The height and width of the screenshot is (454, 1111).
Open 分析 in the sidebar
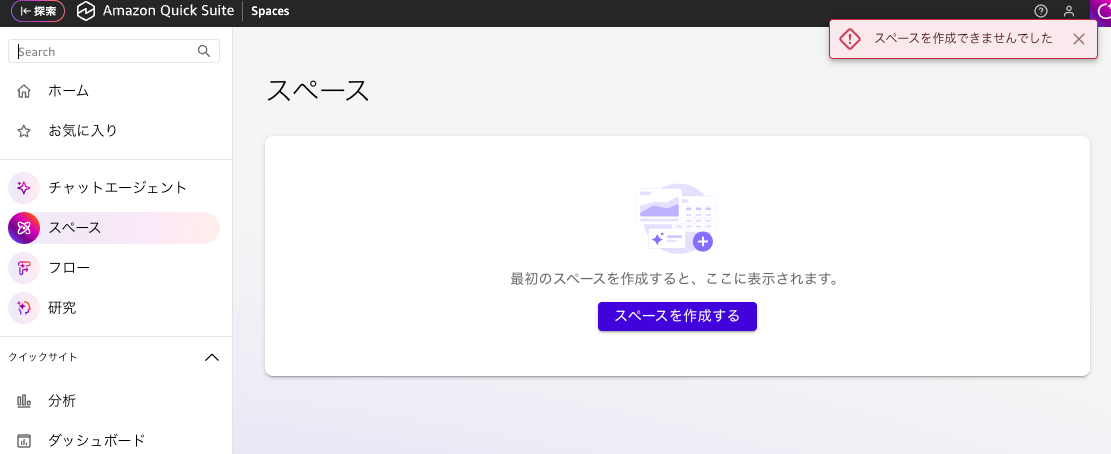click(113, 401)
